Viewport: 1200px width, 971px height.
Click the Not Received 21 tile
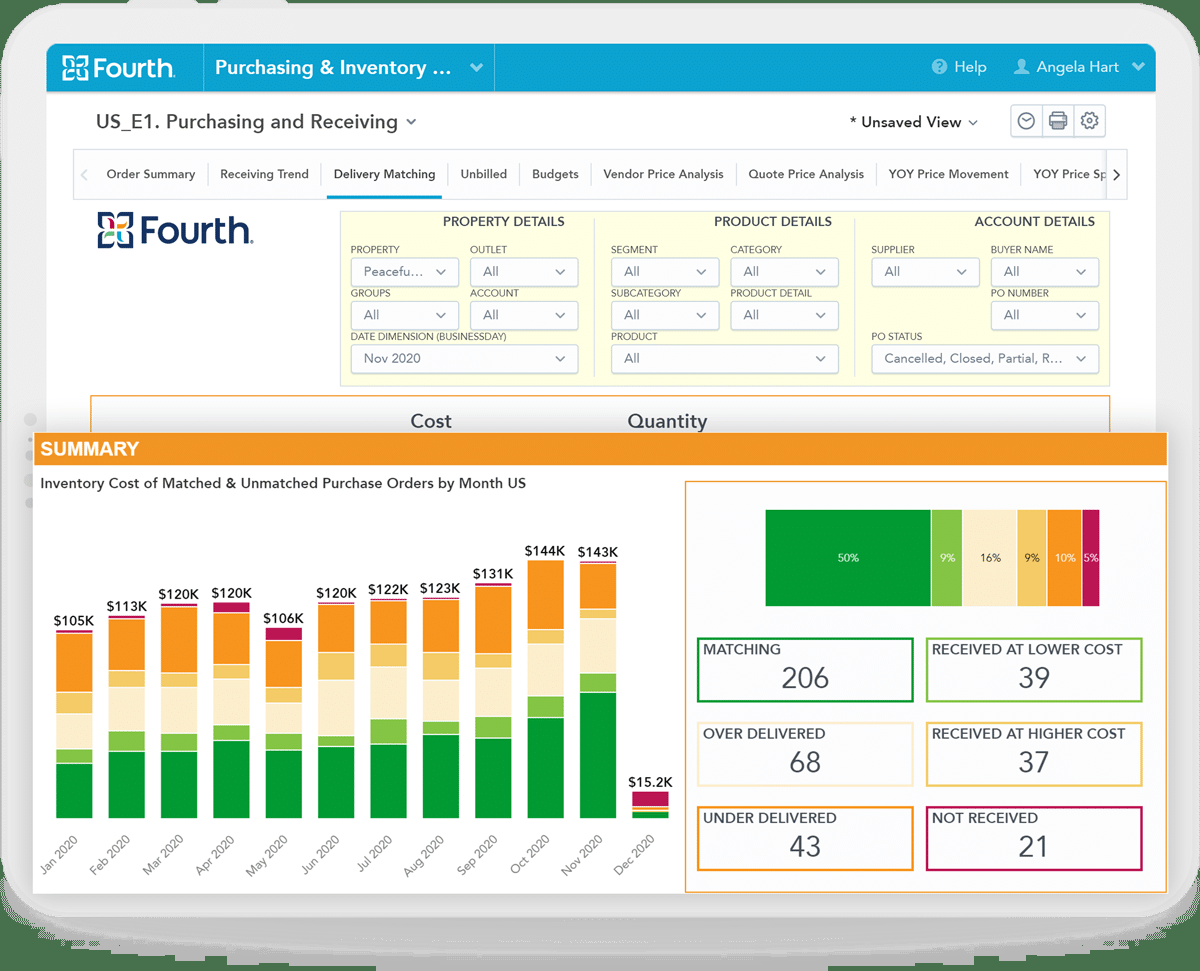[x=1034, y=837]
